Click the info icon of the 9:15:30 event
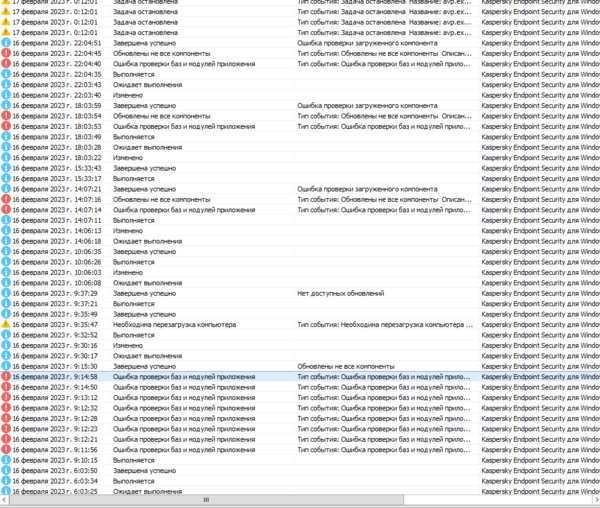 tap(6, 366)
